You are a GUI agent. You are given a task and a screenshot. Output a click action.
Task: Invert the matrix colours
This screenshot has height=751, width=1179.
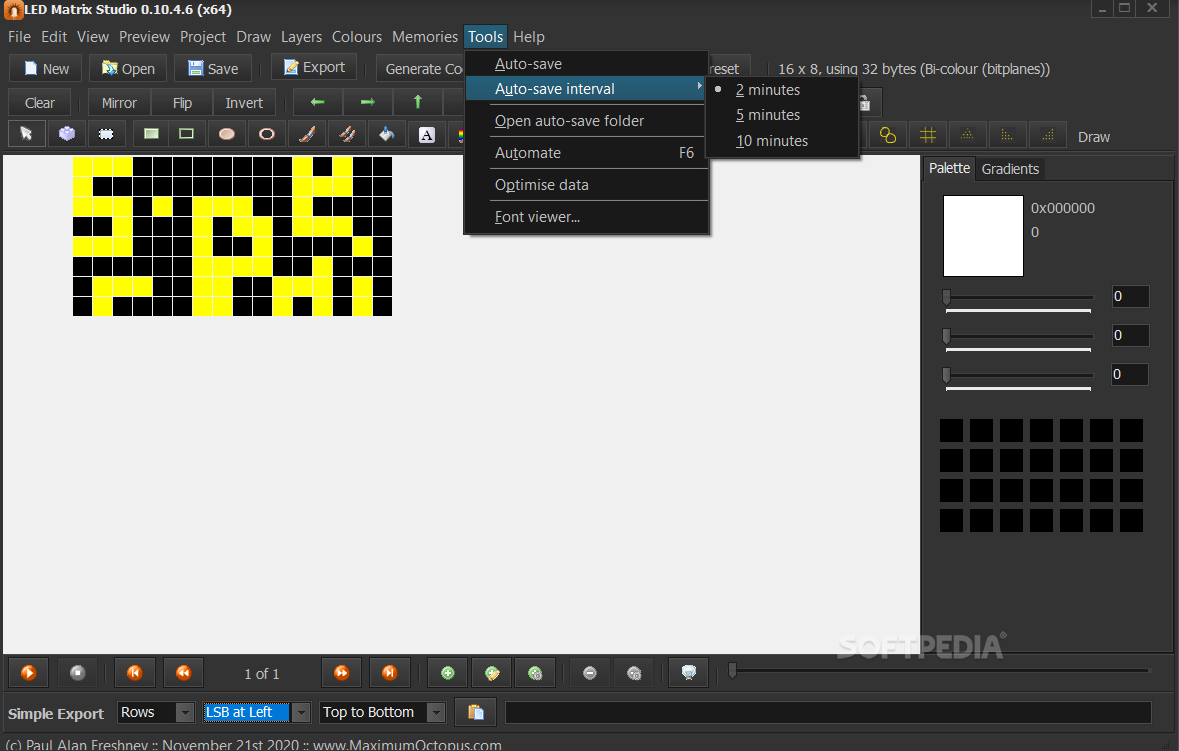pos(244,103)
